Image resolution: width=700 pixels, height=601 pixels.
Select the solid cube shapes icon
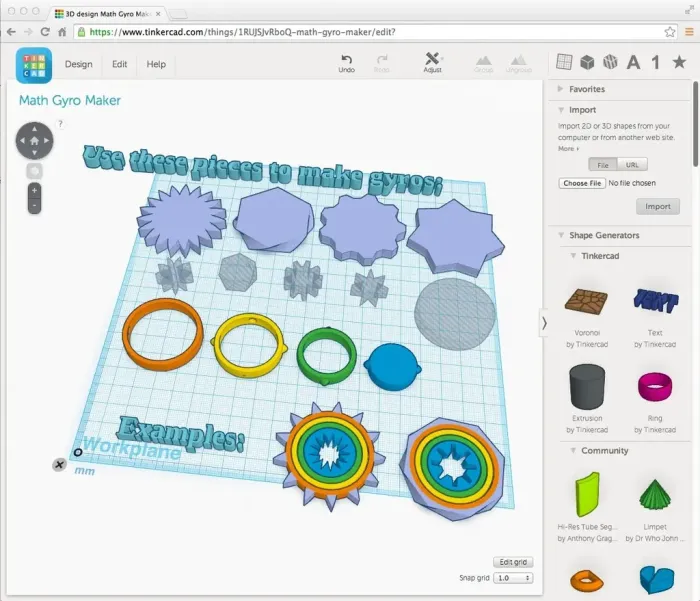click(x=587, y=62)
